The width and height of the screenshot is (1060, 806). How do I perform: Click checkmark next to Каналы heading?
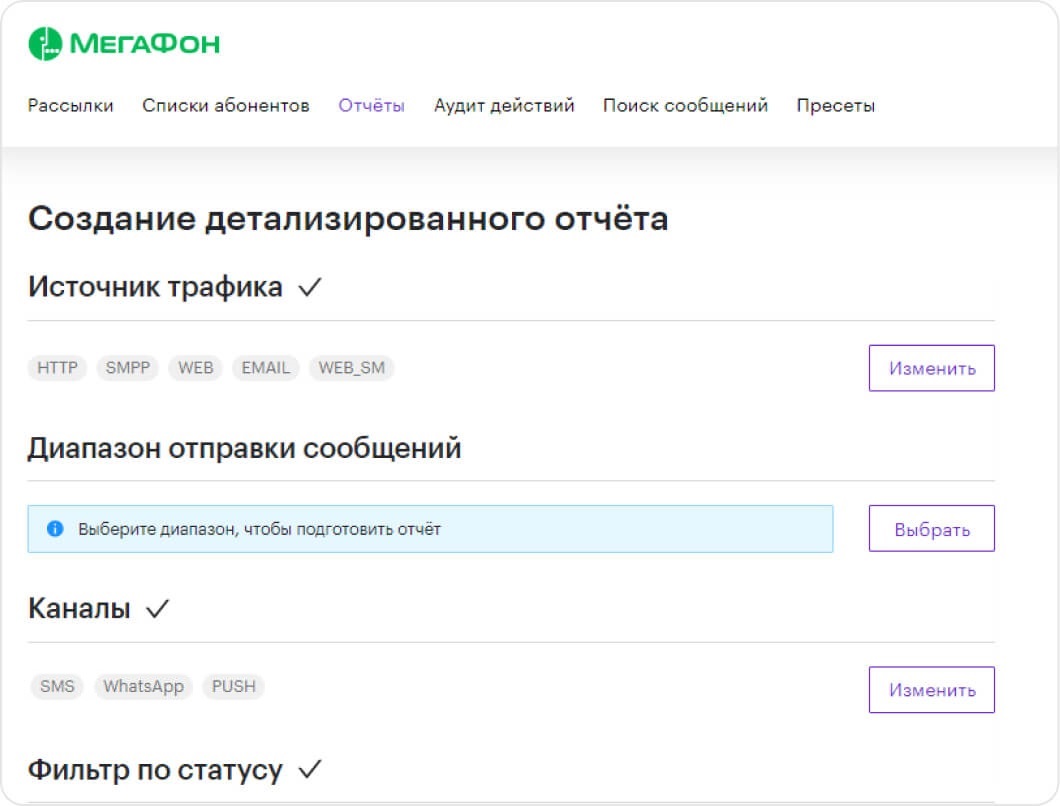point(157,609)
